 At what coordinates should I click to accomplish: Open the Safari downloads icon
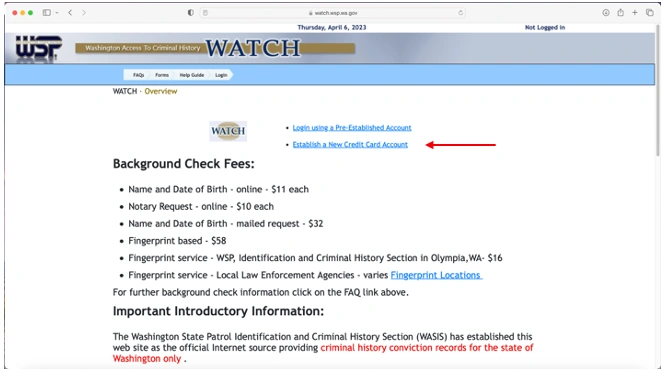pyautogui.click(x=606, y=13)
